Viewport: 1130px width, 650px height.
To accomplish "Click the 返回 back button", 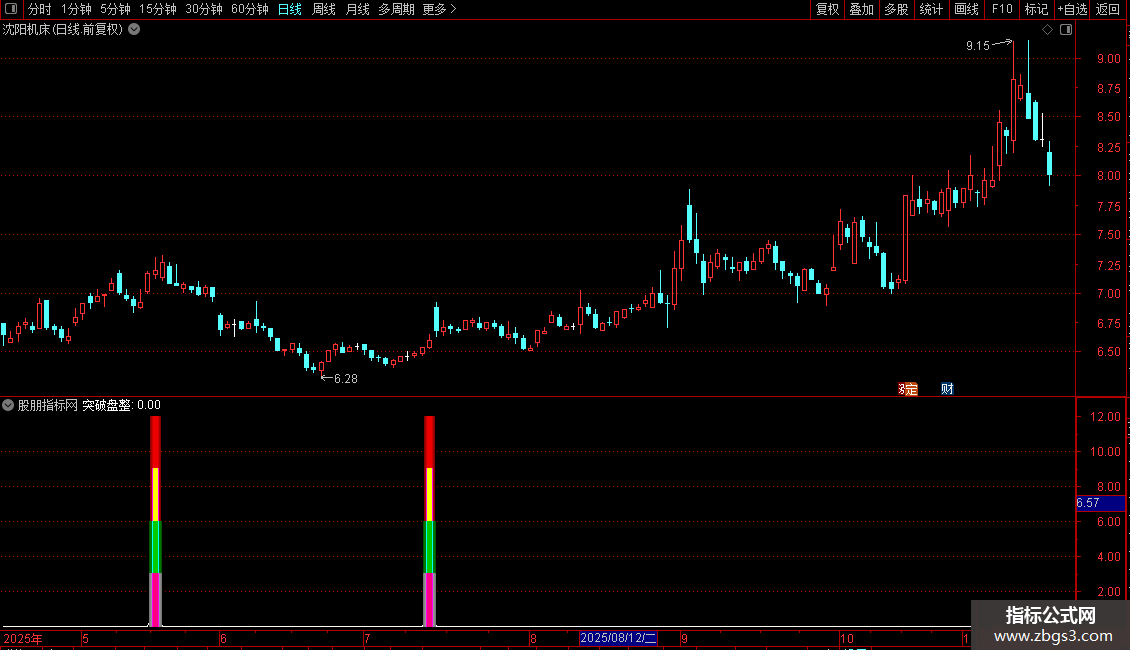I will click(1108, 9).
